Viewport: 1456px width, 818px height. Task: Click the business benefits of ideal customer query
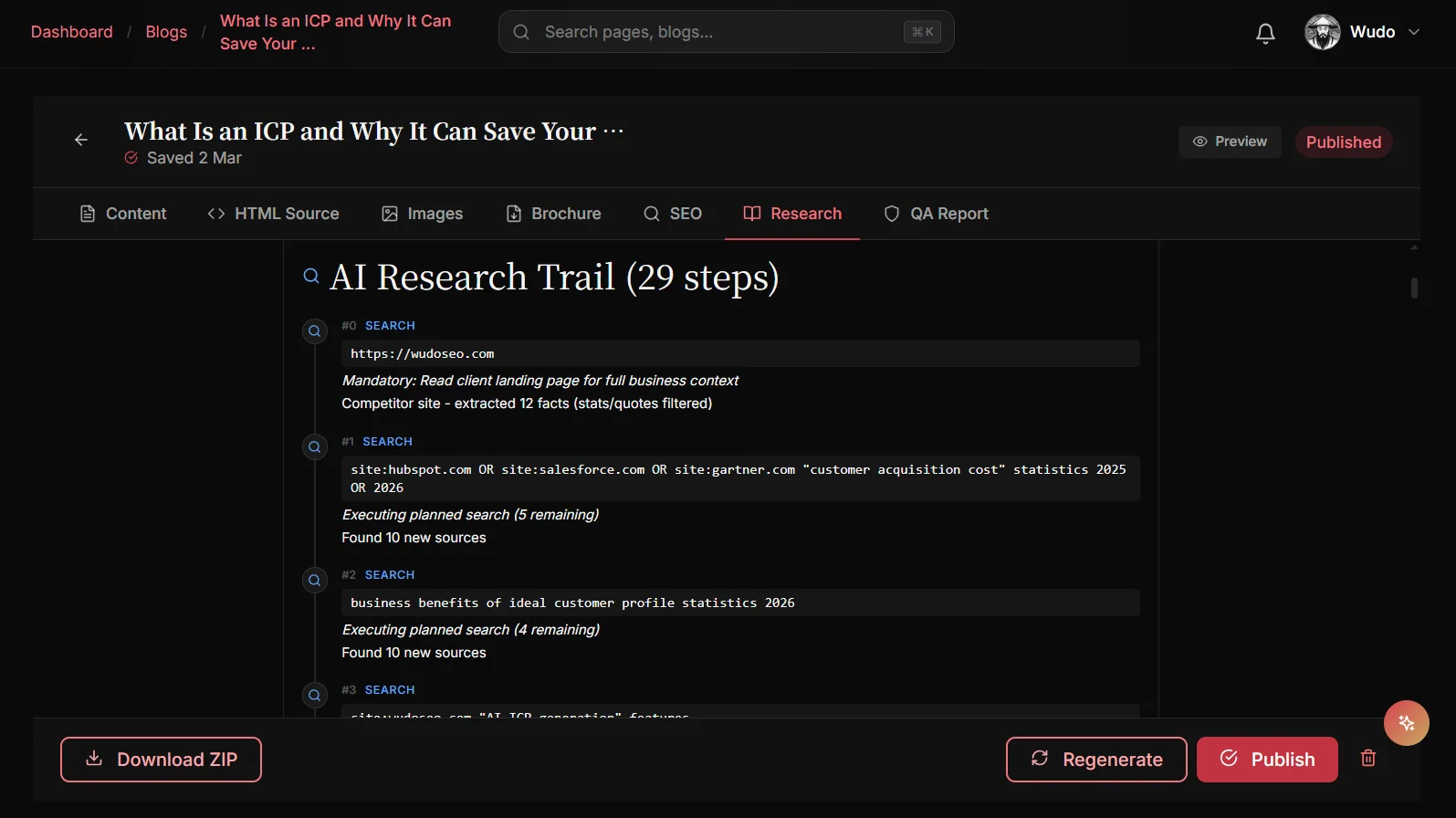[x=740, y=603]
